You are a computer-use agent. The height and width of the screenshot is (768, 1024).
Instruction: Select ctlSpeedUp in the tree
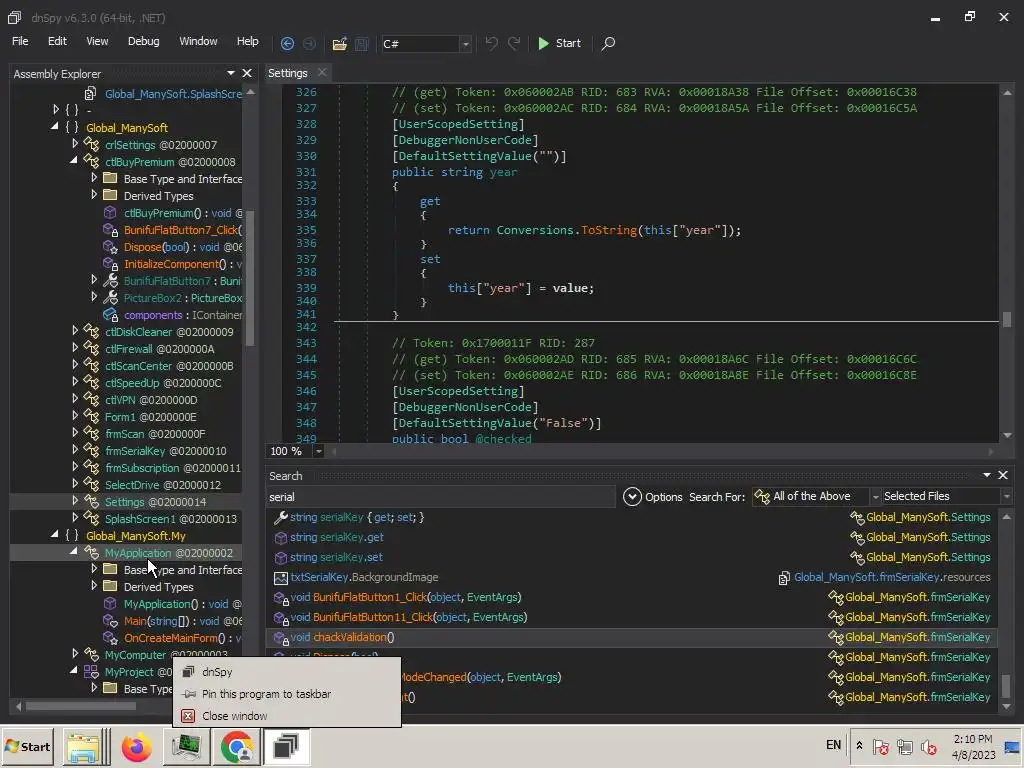coord(163,383)
